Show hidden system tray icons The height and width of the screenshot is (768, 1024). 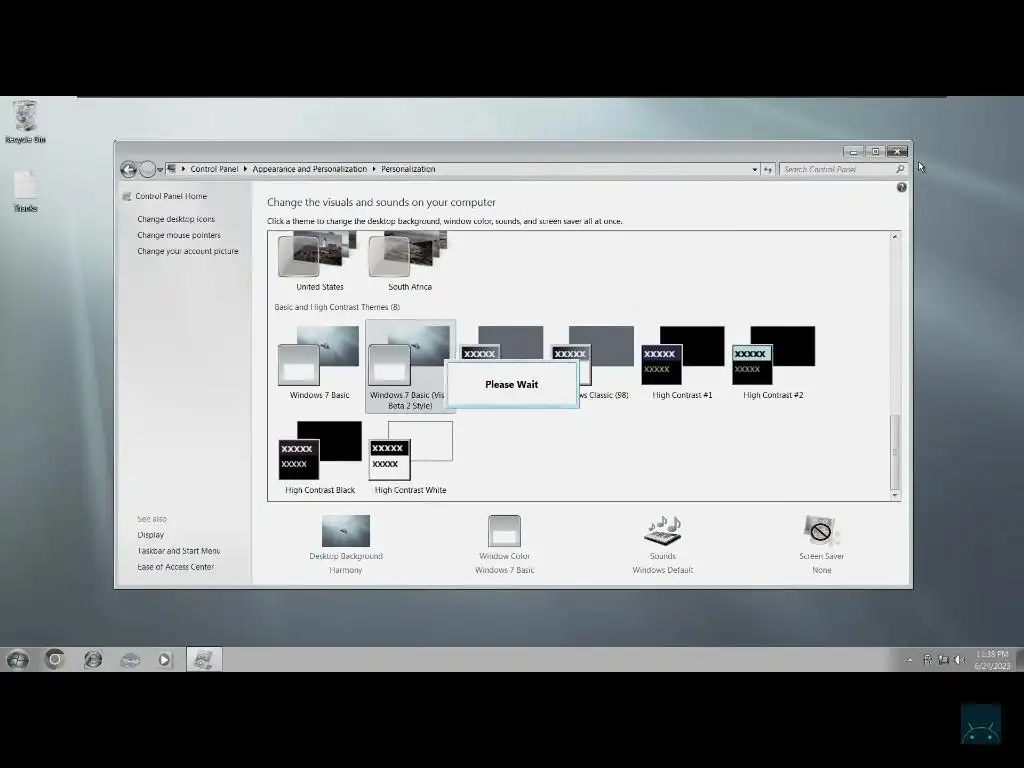tap(910, 660)
